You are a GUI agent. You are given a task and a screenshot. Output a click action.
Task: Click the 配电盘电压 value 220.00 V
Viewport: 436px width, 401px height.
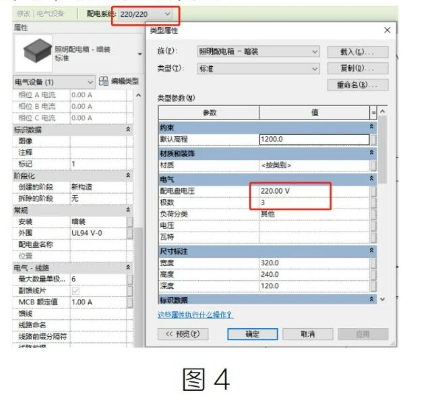point(314,191)
